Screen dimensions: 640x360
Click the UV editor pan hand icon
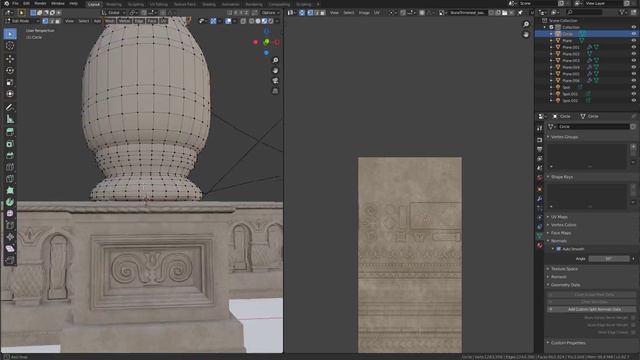point(526,35)
